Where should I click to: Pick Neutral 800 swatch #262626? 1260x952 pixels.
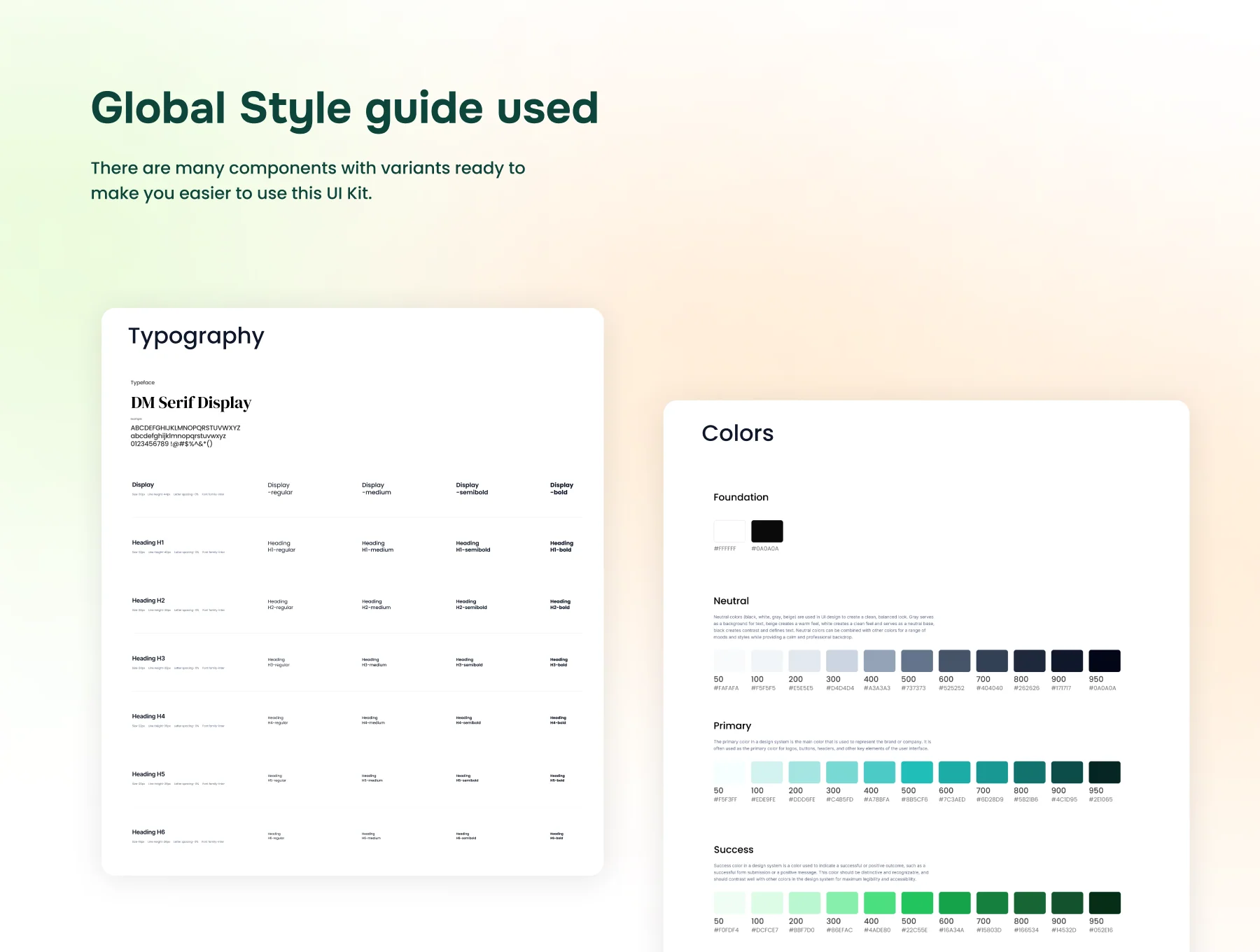(x=1030, y=661)
